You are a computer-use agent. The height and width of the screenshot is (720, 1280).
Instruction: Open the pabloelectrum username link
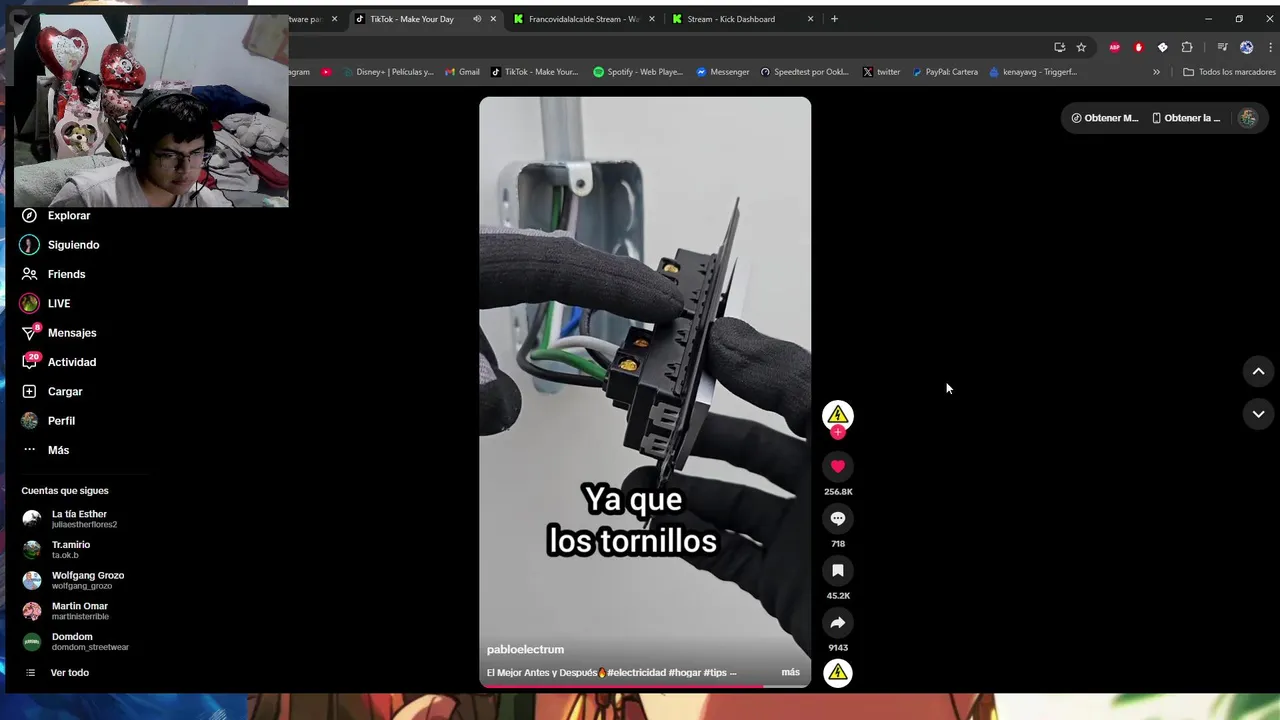[x=525, y=650]
